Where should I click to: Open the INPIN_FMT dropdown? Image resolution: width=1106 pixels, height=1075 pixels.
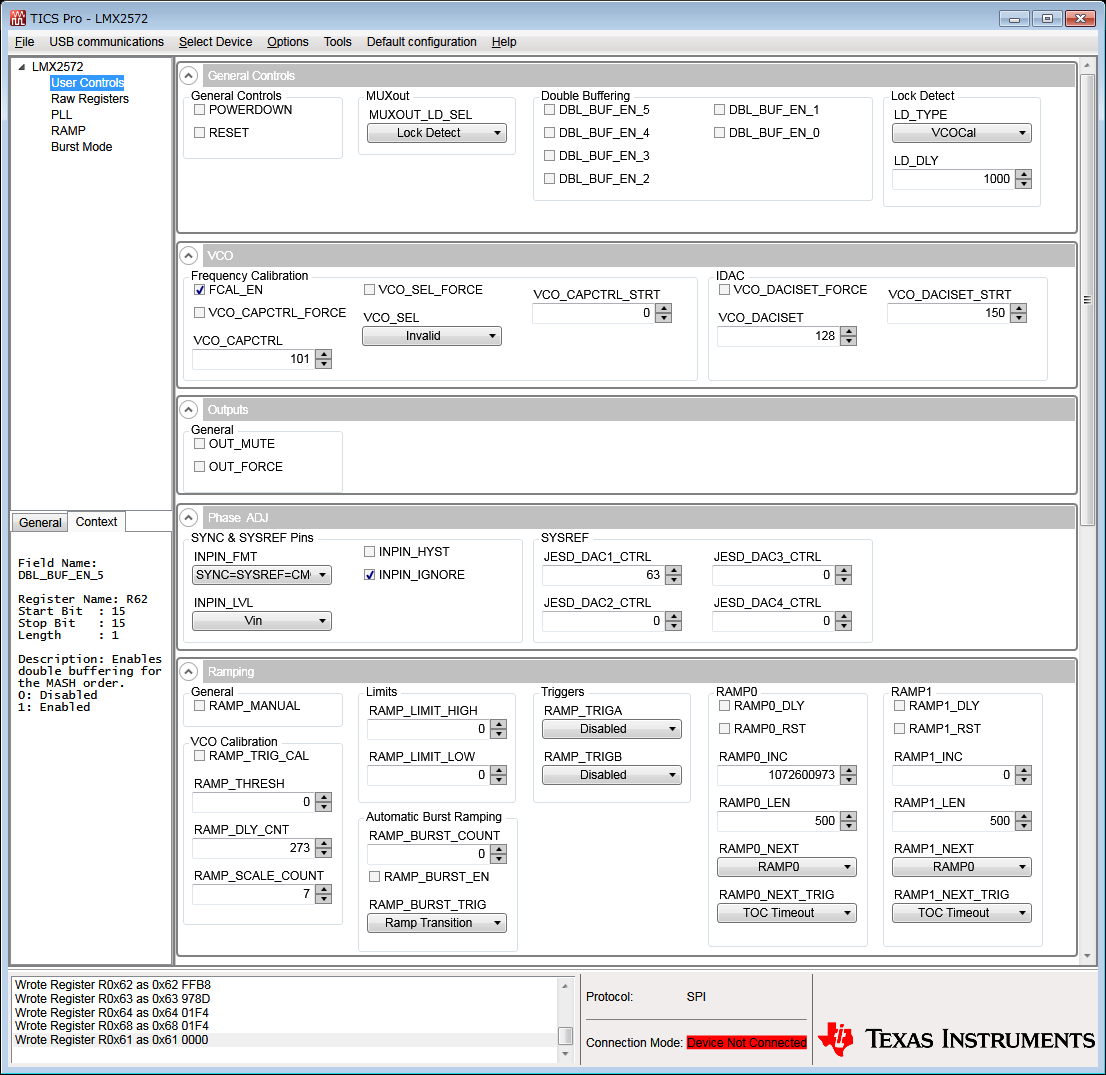262,575
